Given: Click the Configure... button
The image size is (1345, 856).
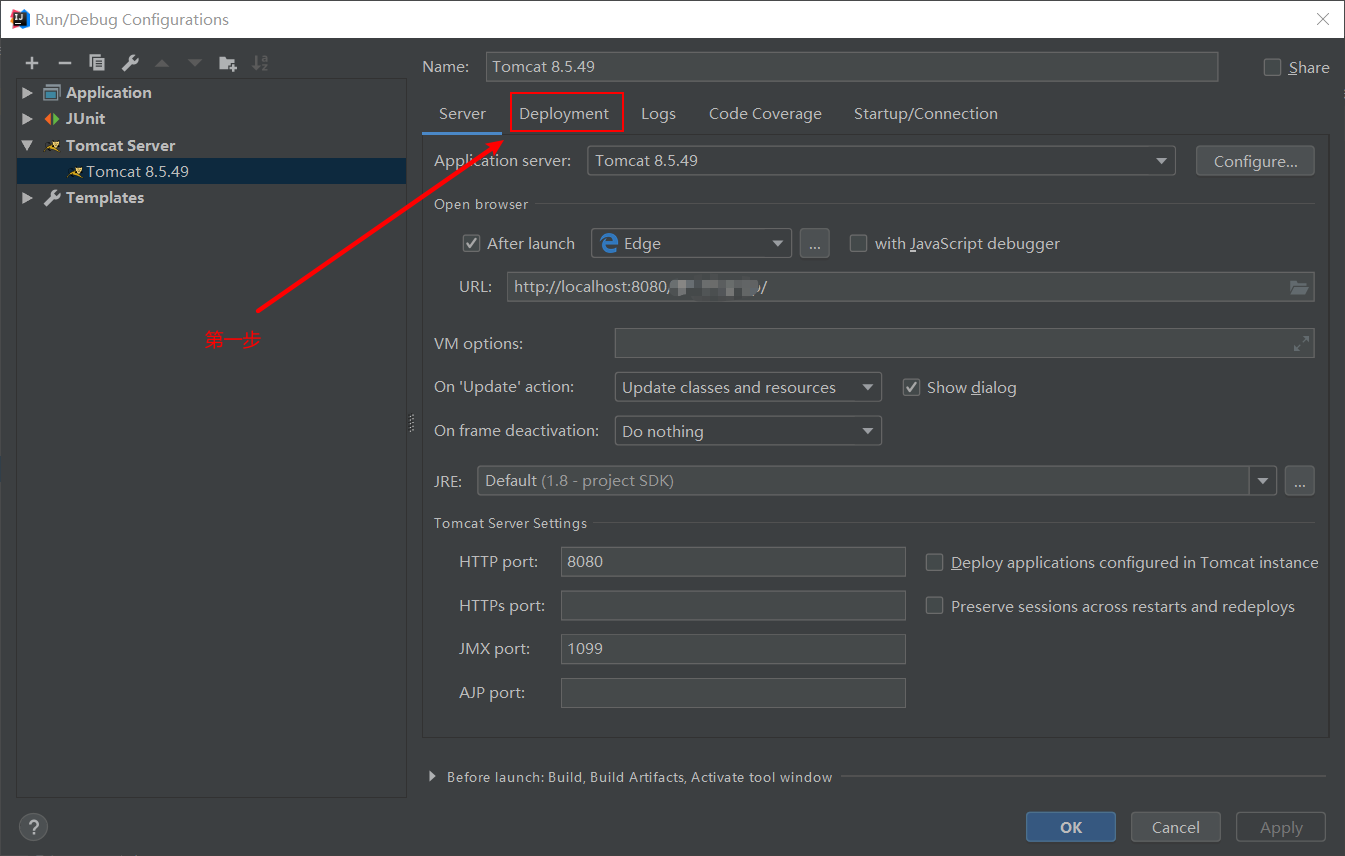Looking at the screenshot, I should 1255,161.
